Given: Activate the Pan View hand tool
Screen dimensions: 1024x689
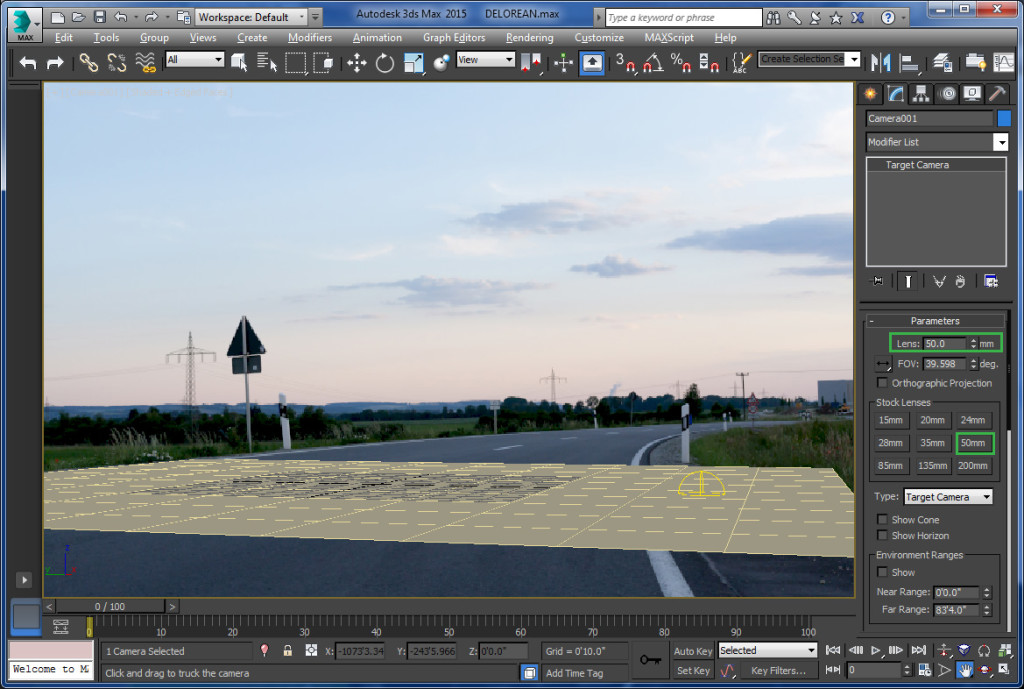Looking at the screenshot, I should coord(964,669).
